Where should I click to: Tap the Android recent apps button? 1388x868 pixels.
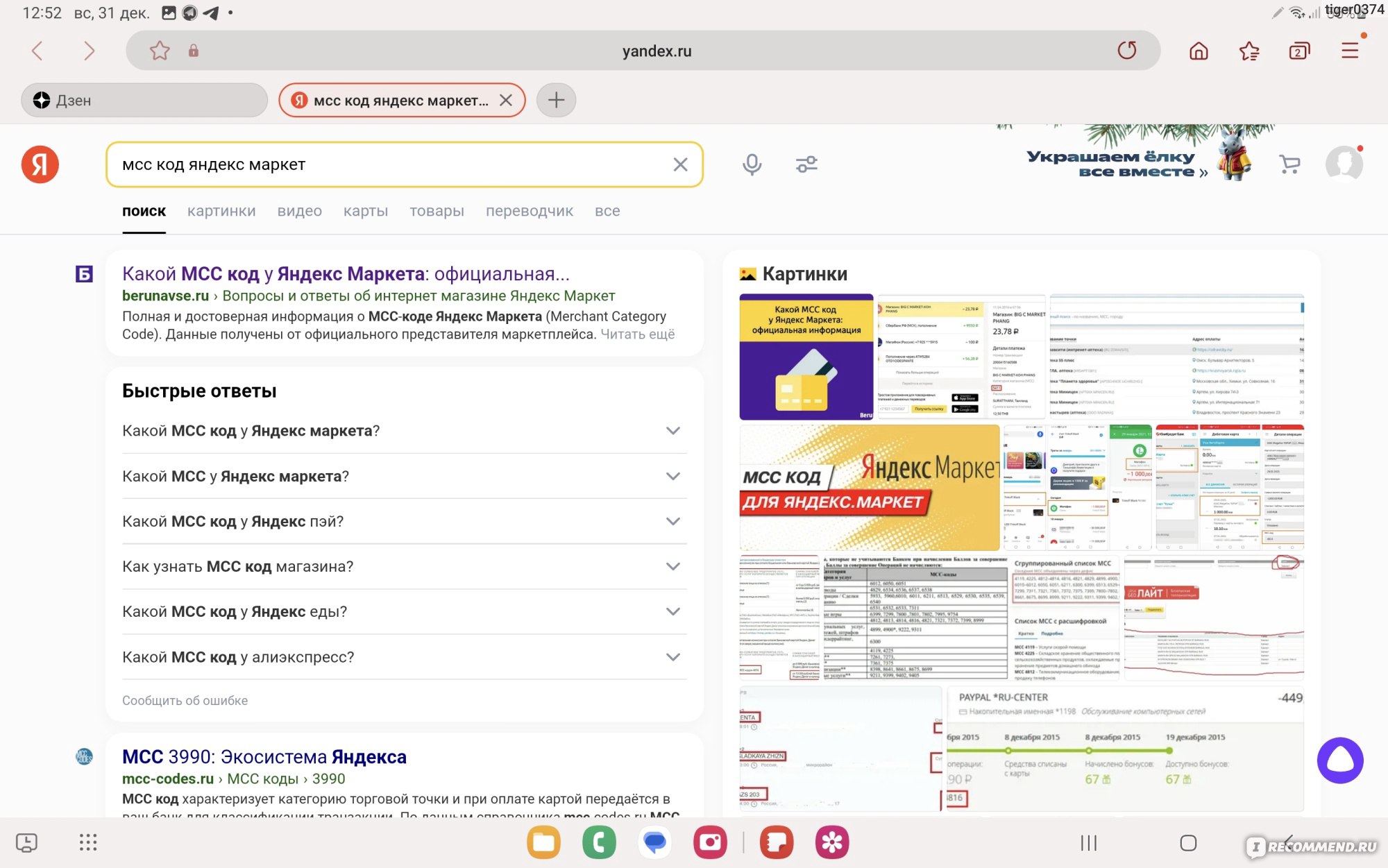coord(1089,843)
